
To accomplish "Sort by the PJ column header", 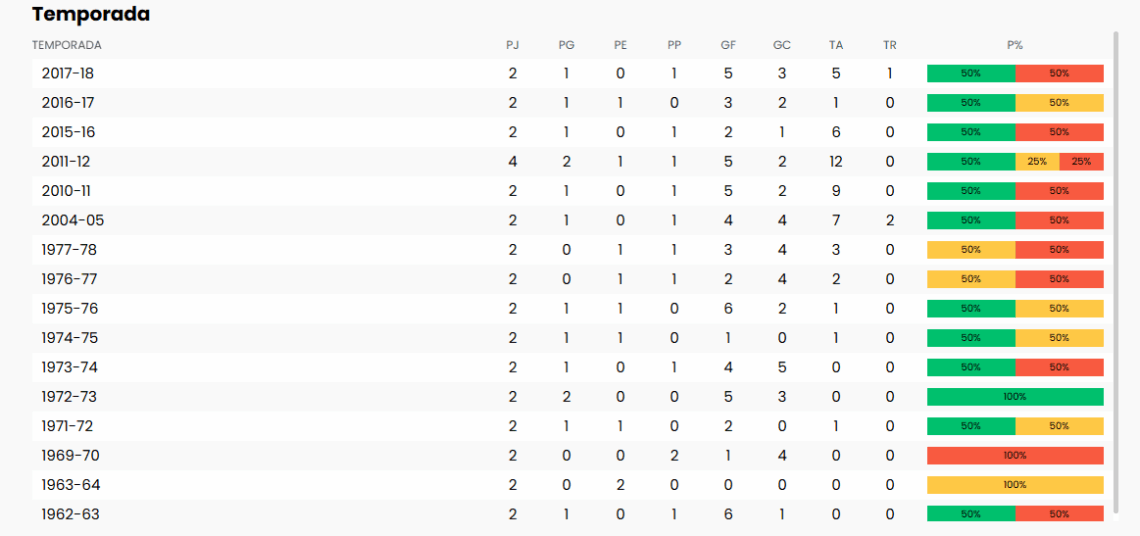I will point(513,45).
